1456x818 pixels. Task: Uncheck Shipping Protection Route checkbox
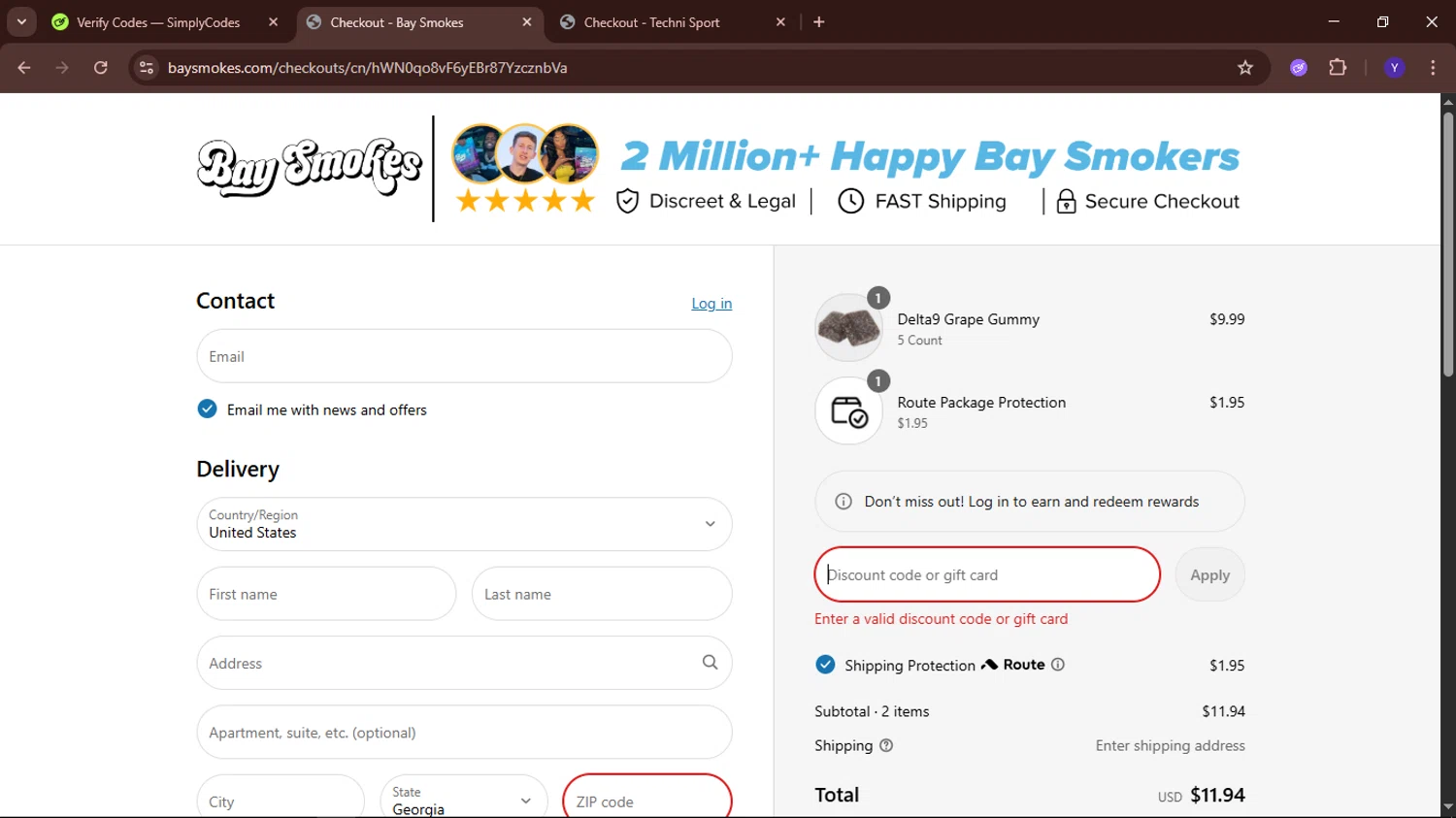[825, 665]
